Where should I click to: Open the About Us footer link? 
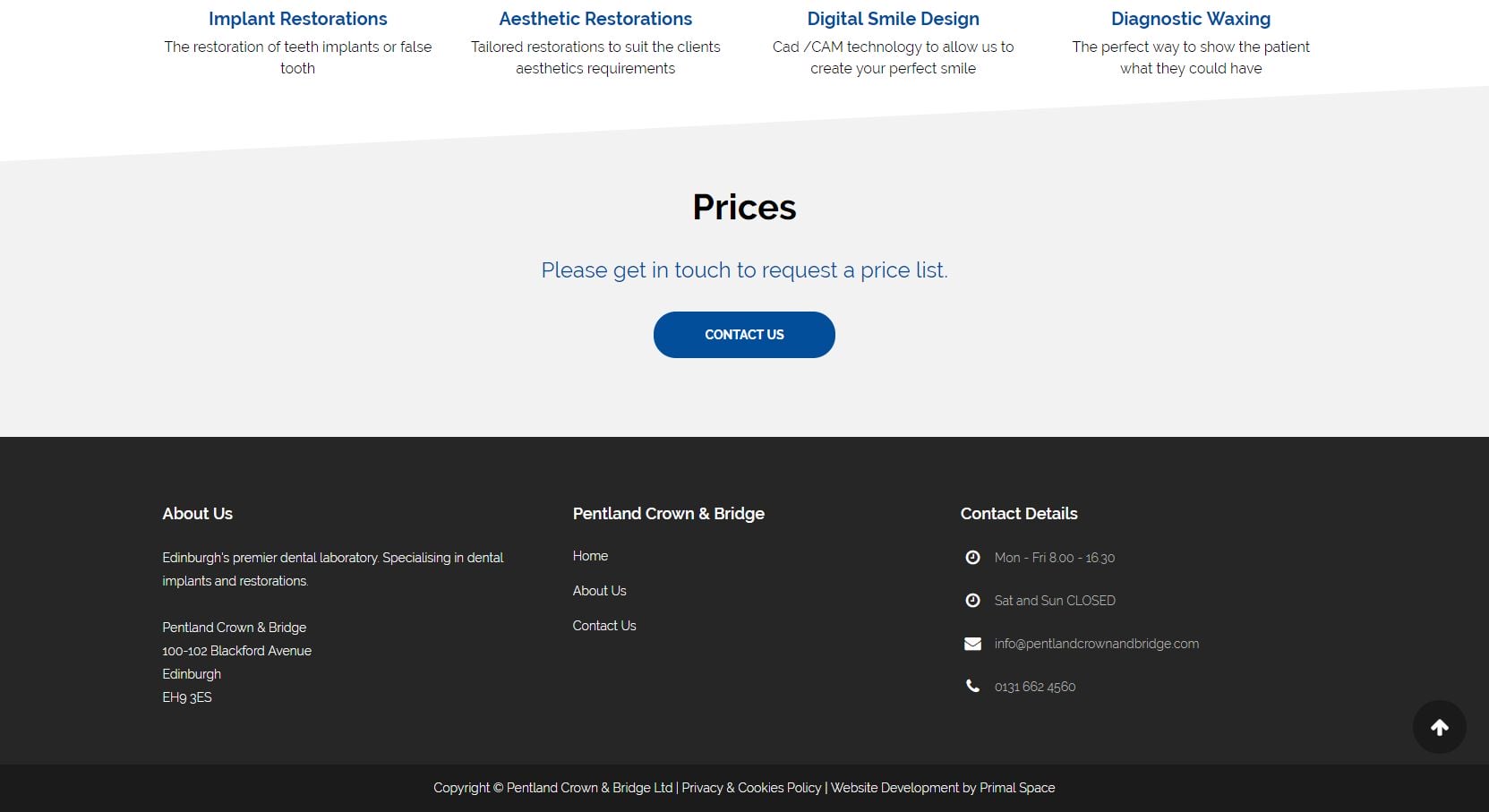(x=600, y=591)
